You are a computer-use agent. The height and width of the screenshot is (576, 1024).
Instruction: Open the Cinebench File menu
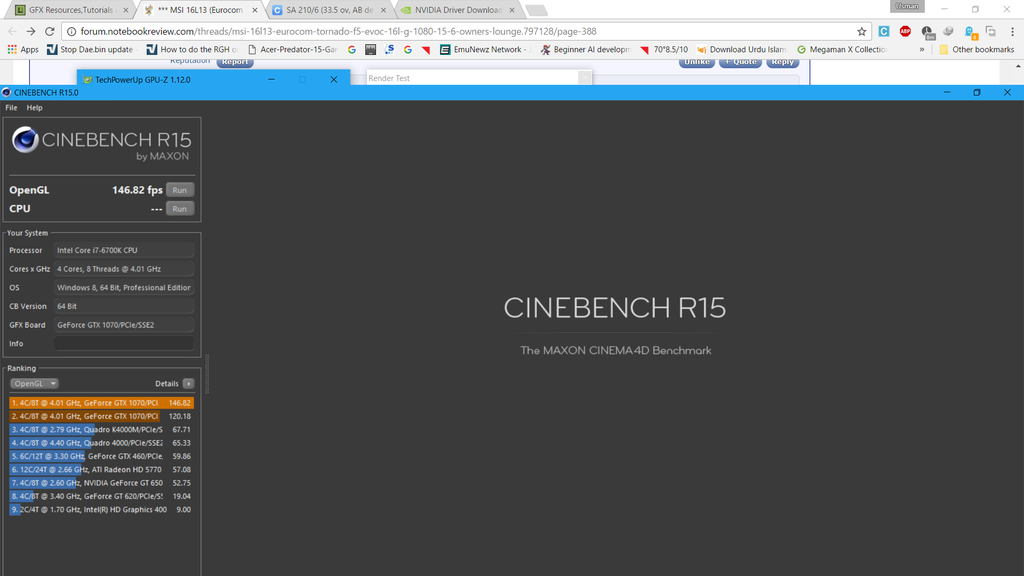coord(11,108)
